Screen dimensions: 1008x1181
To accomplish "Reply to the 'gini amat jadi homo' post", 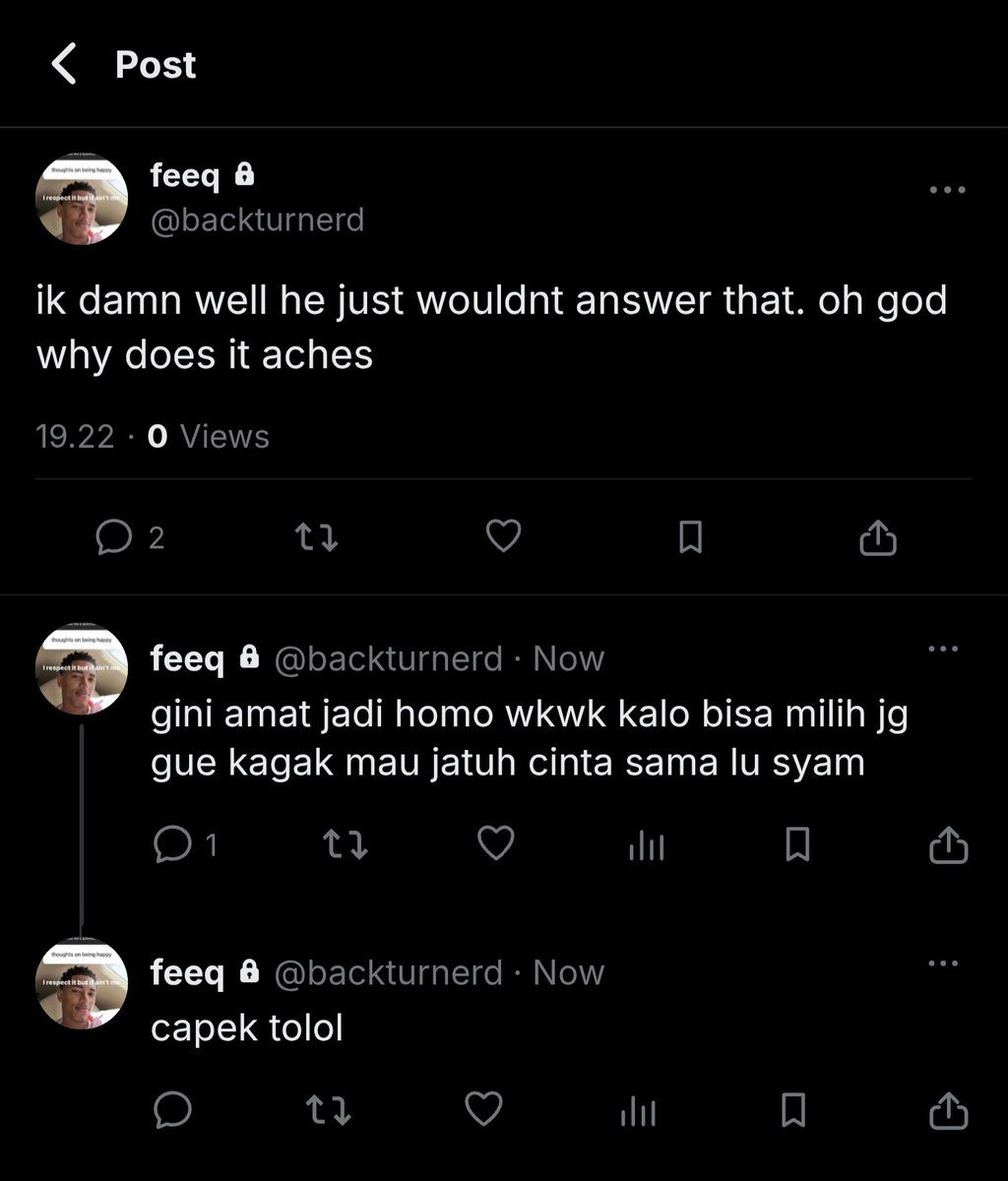I will pos(185,844).
